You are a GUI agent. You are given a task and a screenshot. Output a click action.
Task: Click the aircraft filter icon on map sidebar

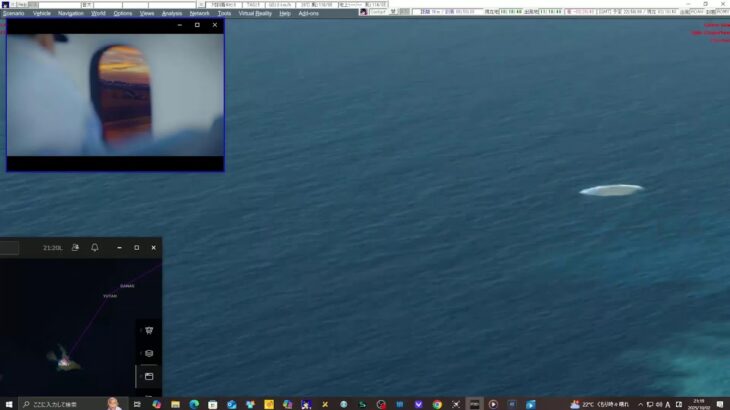coord(149,330)
